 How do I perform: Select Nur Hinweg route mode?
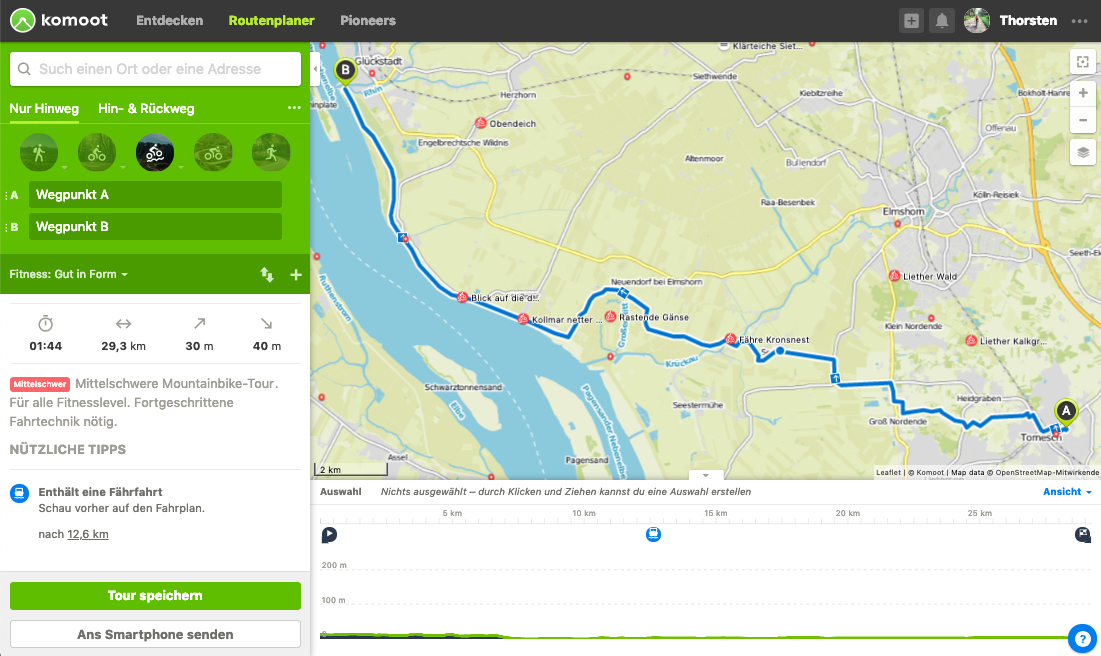[x=44, y=109]
